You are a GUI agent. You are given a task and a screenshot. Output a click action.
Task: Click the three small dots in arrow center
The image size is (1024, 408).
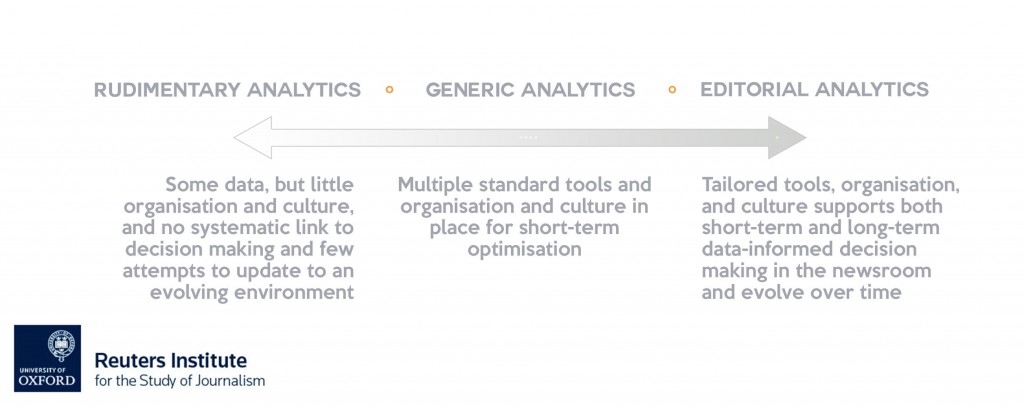click(528, 137)
